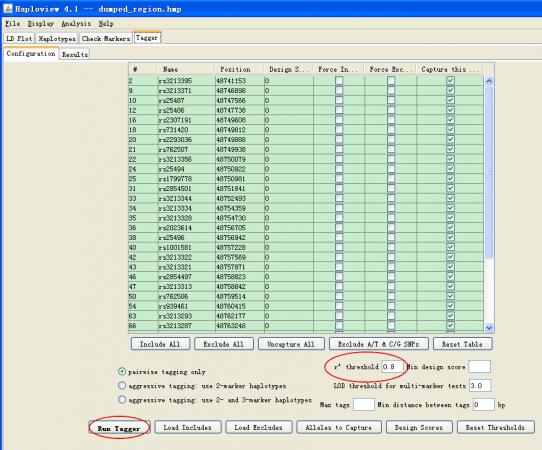Screen dimensions: 542x450
Task: Click the Min design score field
Action: click(x=479, y=366)
